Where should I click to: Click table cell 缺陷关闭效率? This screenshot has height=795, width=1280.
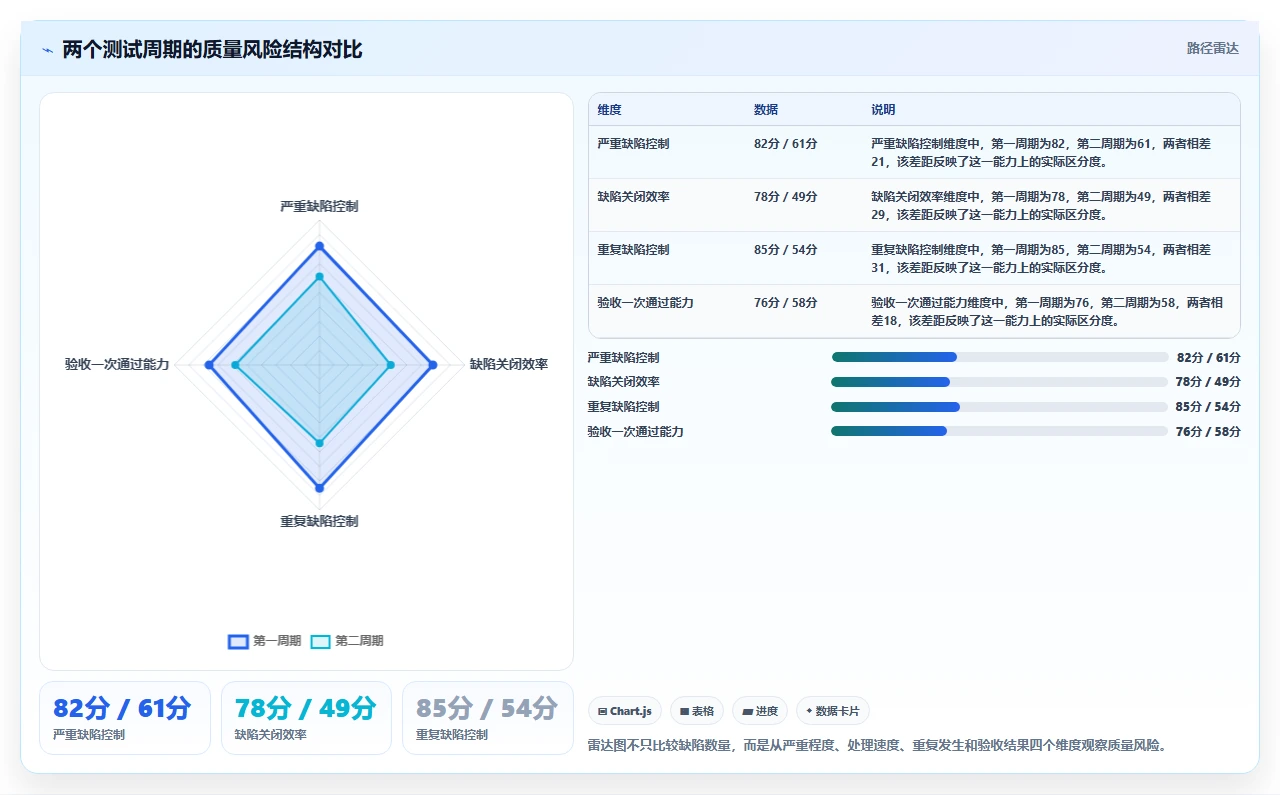(x=633, y=197)
